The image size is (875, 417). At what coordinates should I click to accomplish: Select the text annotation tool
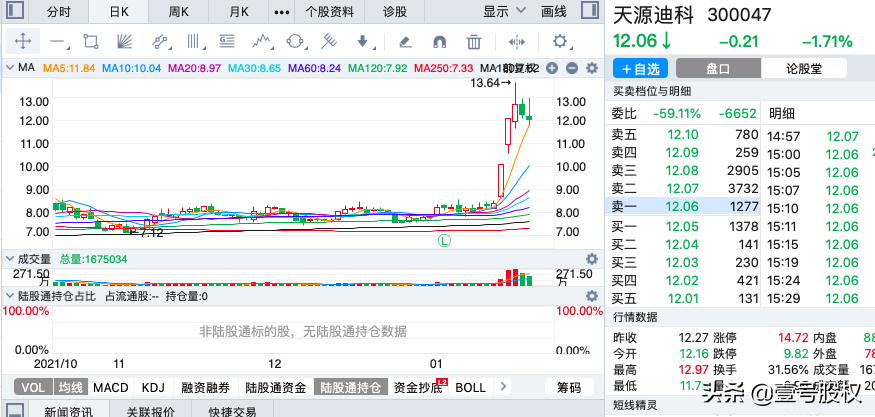(x=227, y=41)
